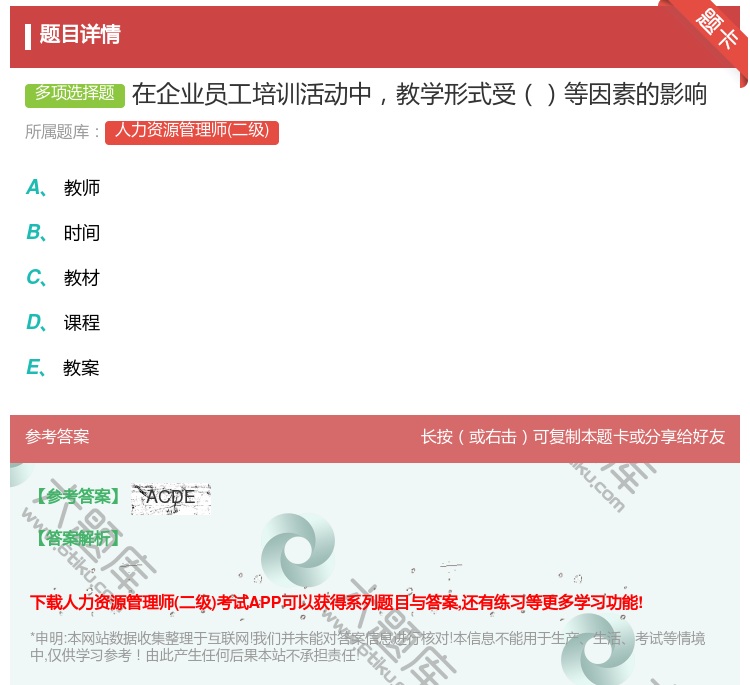The height and width of the screenshot is (685, 750).
Task: Select option B 时间
Action: [x=63, y=233]
